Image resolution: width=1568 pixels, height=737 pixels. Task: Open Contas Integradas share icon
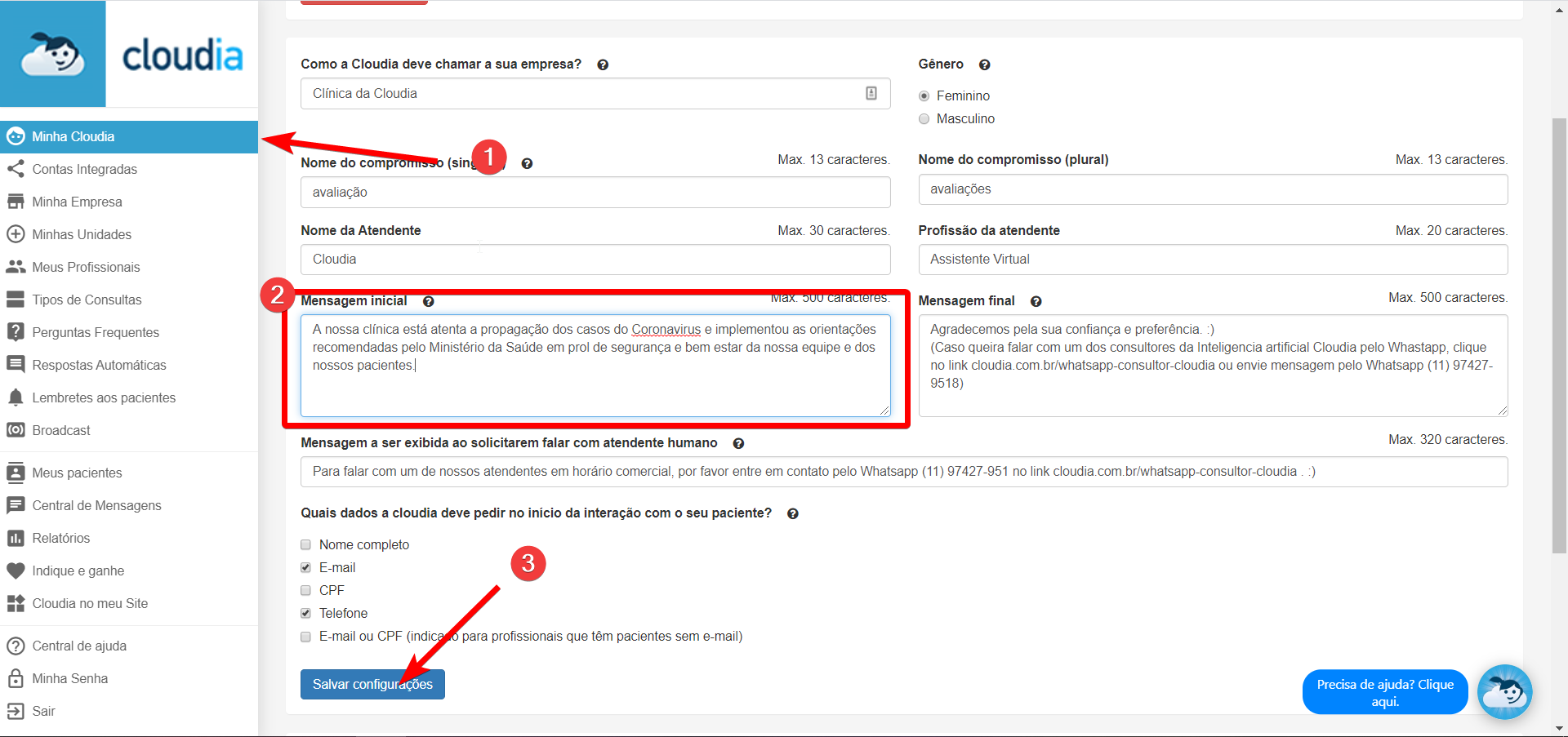click(x=16, y=169)
